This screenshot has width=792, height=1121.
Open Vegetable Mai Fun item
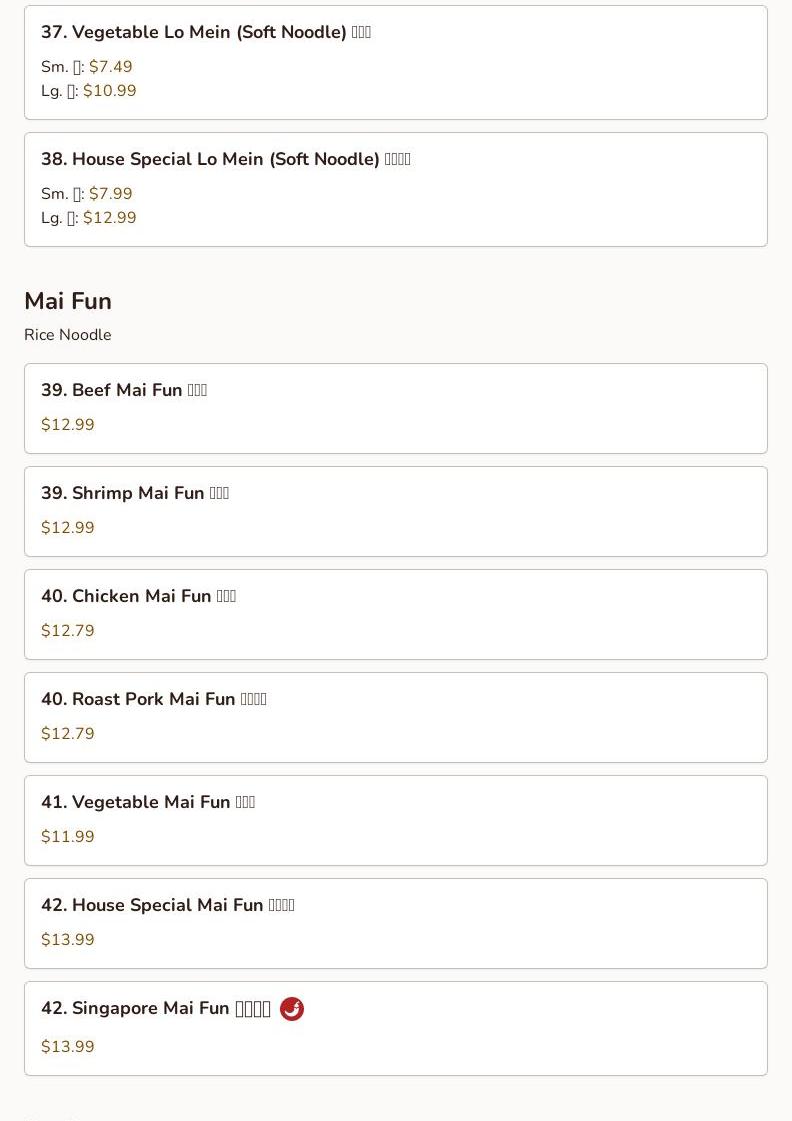pos(396,820)
